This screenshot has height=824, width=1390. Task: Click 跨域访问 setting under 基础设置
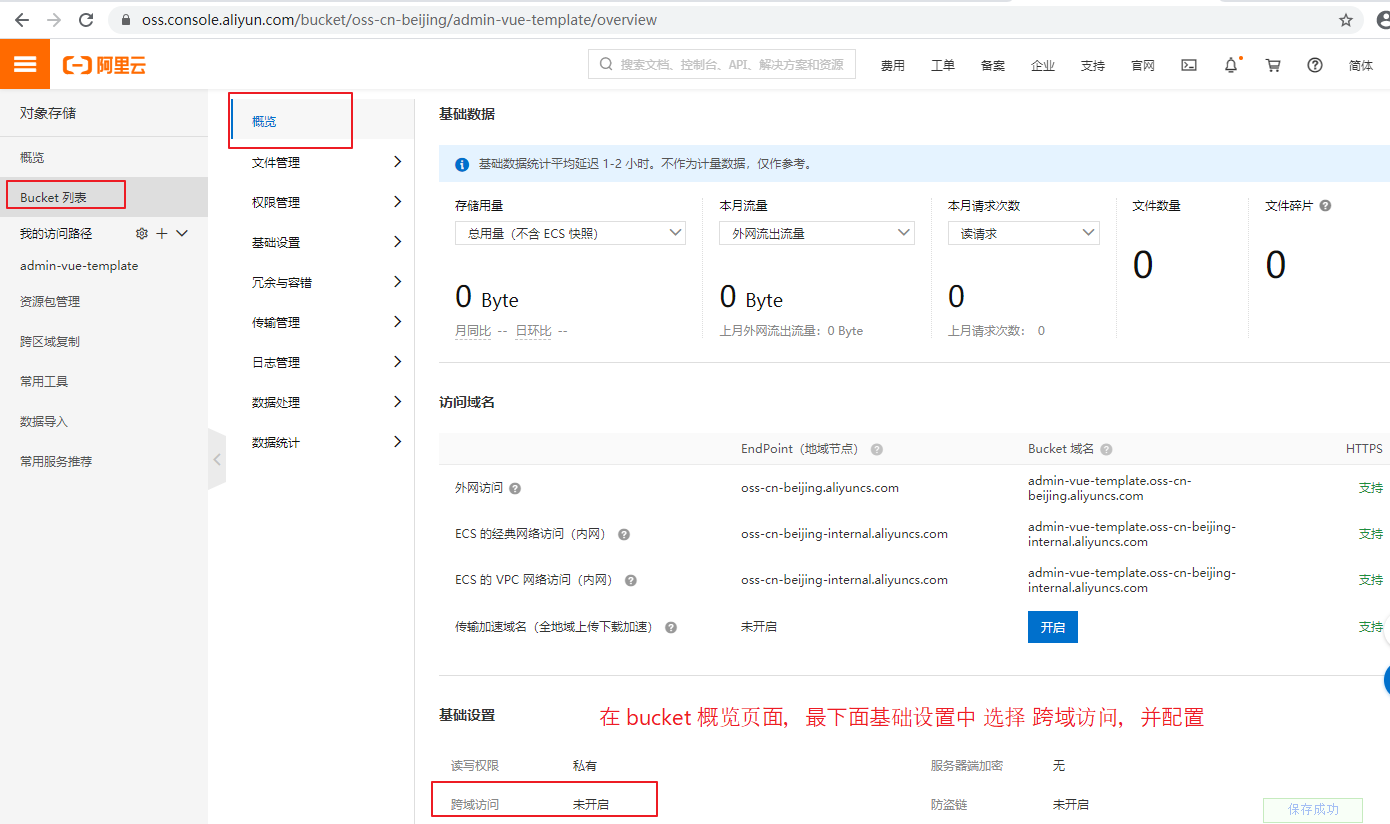[475, 804]
